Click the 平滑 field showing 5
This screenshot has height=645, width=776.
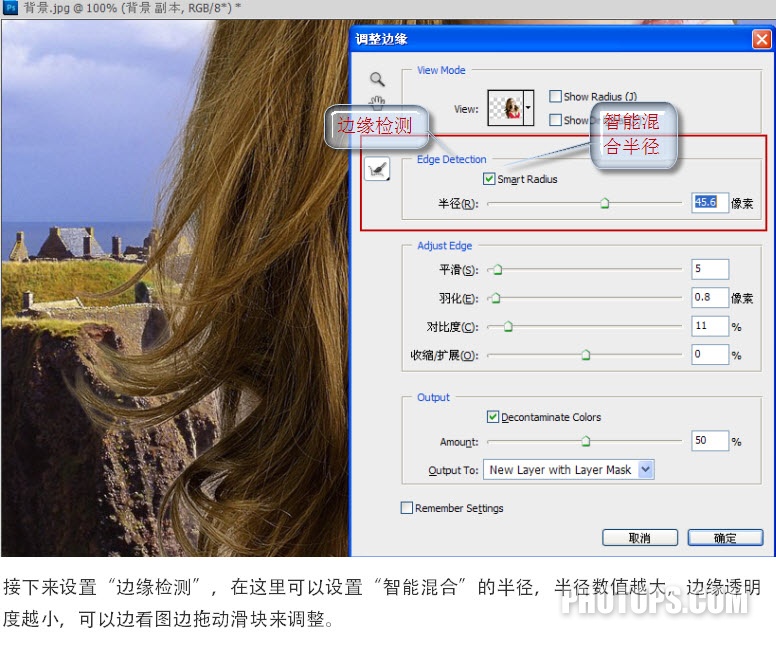(x=710, y=269)
